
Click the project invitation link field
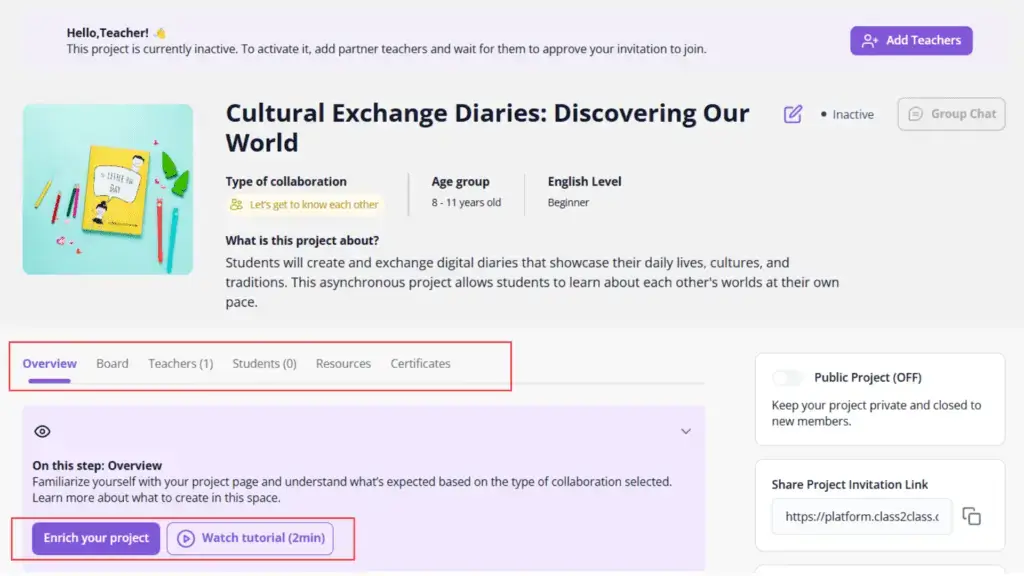click(861, 517)
